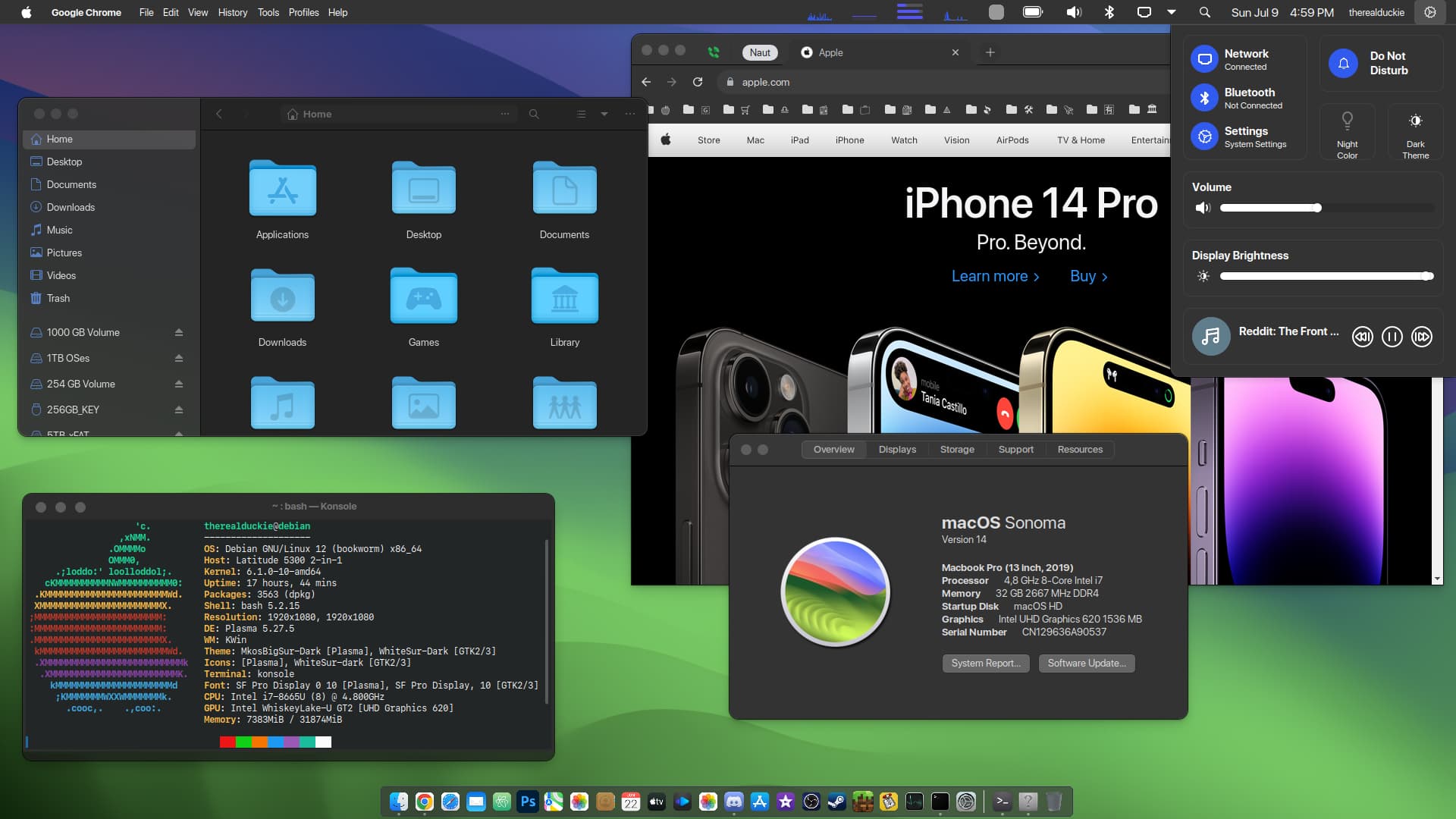Click System Report button

tap(986, 664)
